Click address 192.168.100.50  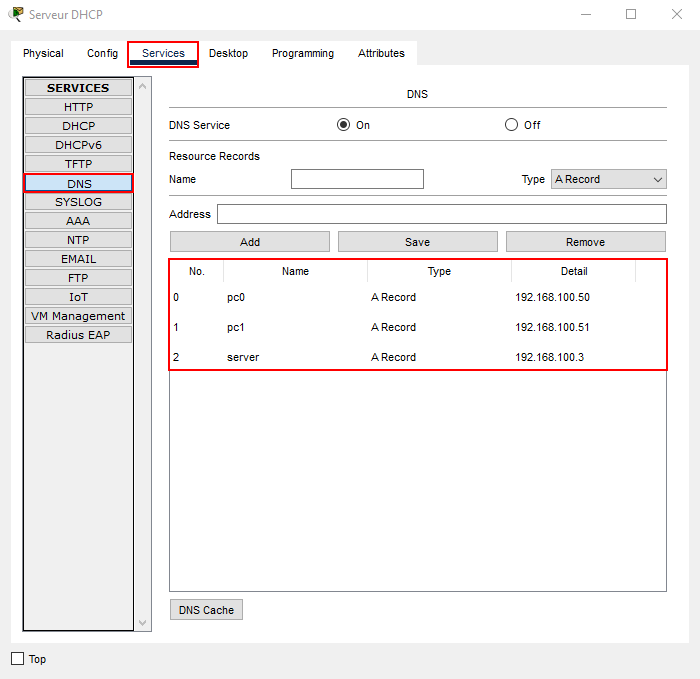552,297
